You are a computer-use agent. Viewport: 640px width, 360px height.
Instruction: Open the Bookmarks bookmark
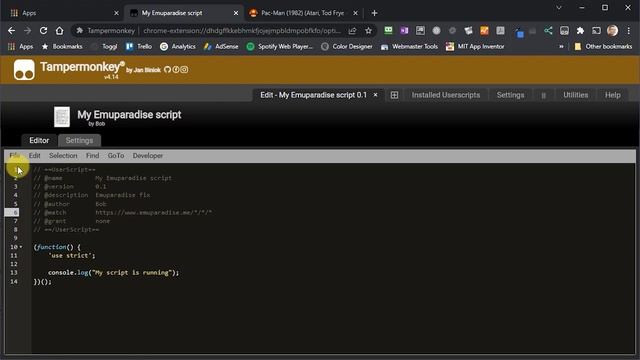coord(62,47)
